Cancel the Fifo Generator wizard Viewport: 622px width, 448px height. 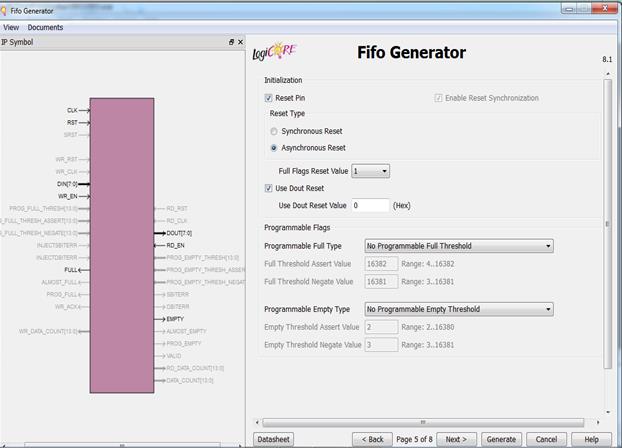546,439
